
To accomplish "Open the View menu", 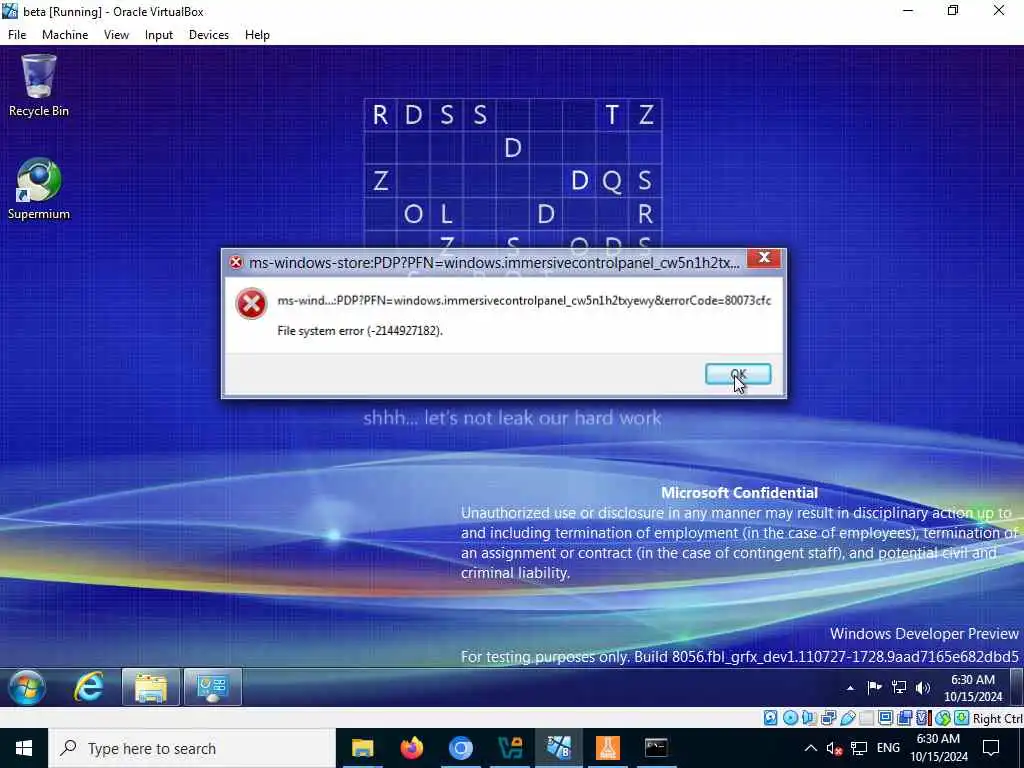I will point(116,35).
